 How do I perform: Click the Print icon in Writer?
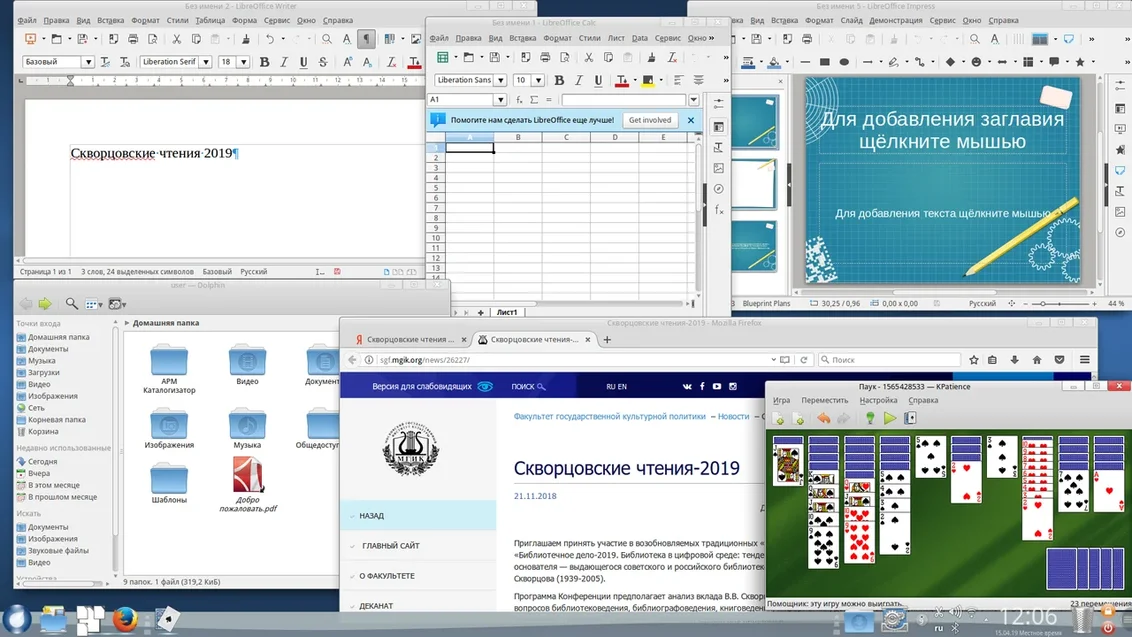tap(133, 39)
